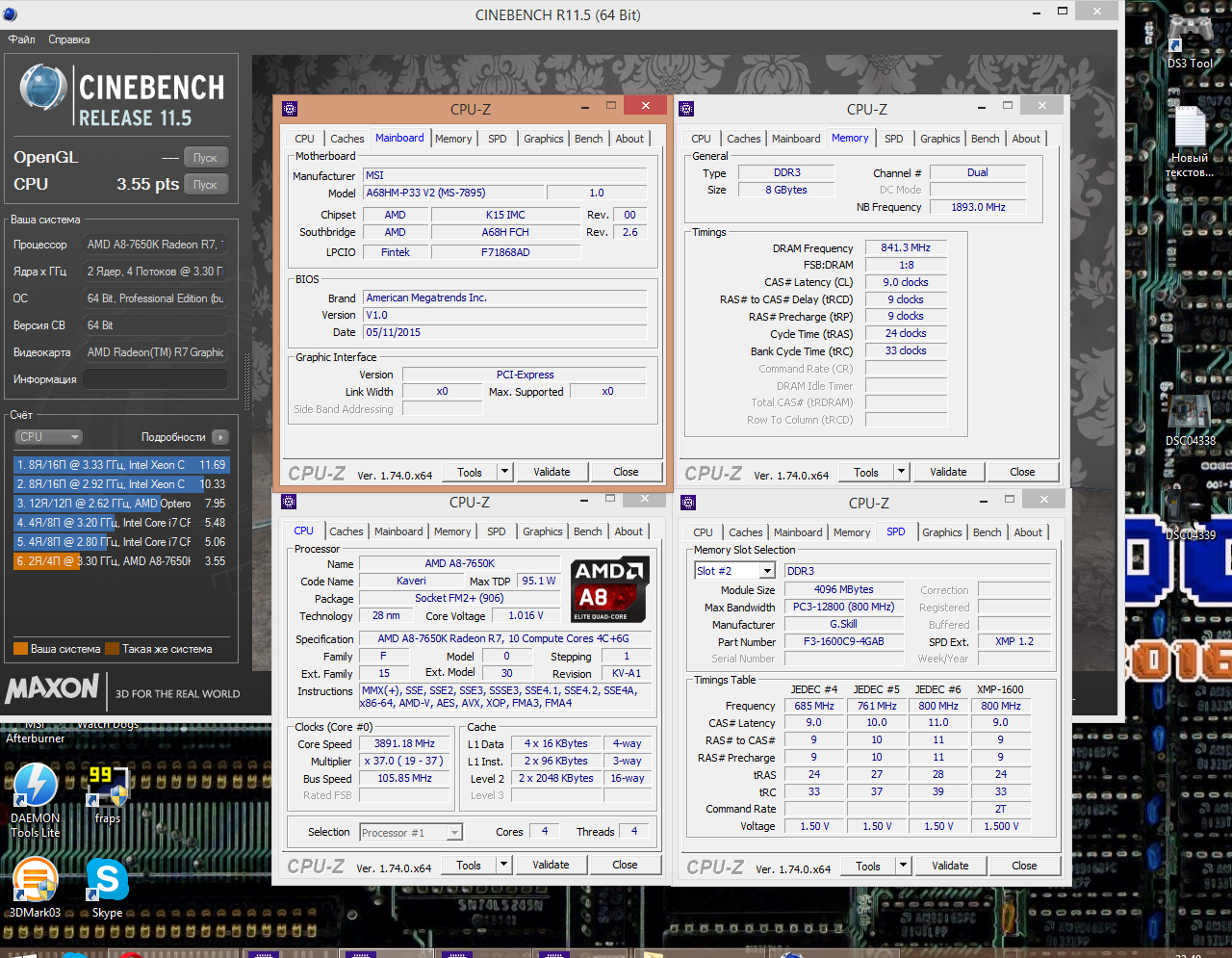This screenshot has width=1232, height=958.
Task: Select the Новый текстов... file icon on the desktop
Action: click(1190, 142)
